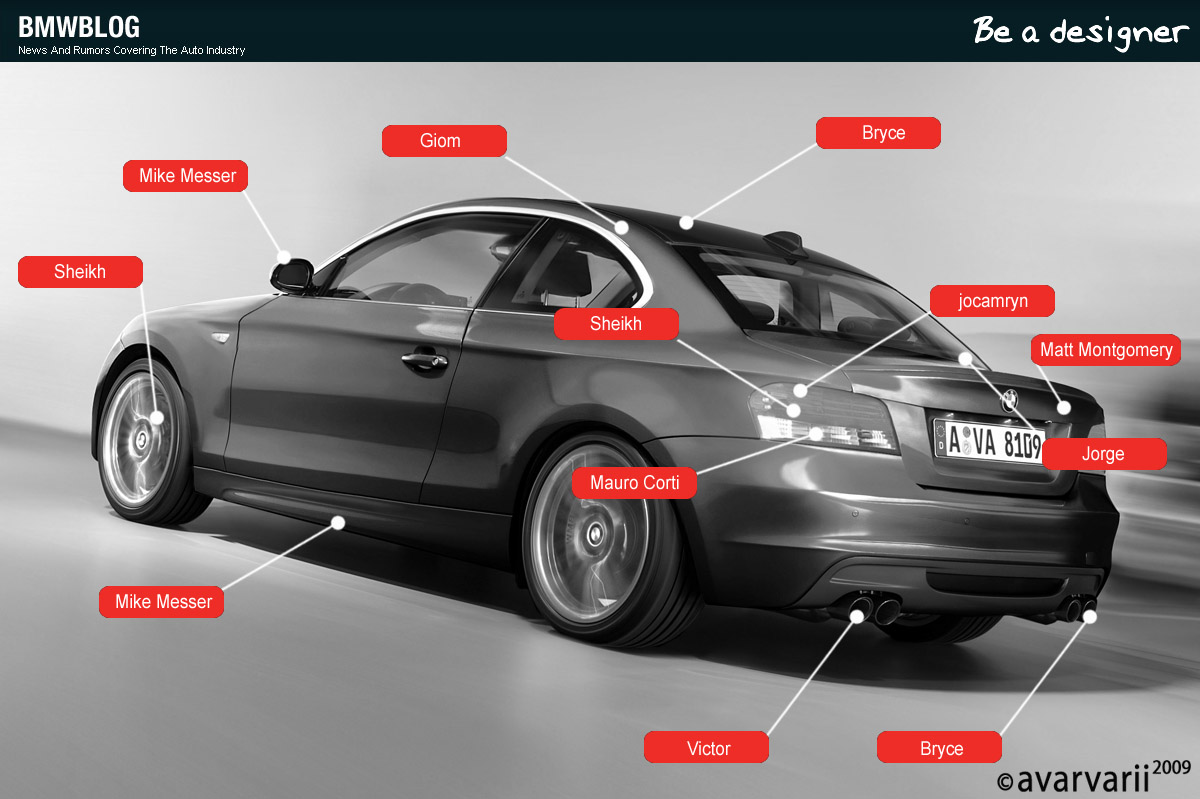Click the Jorge label

[1104, 454]
